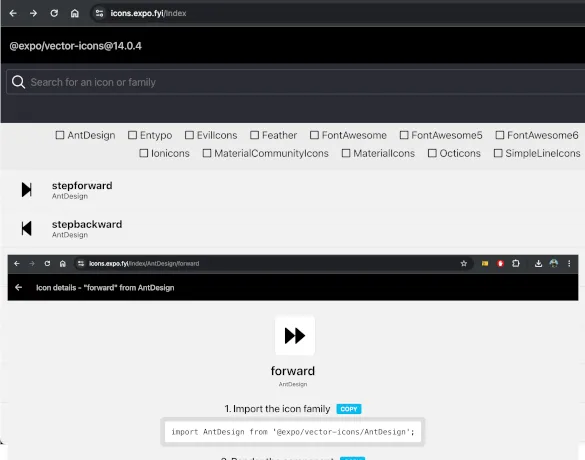Click the browser back arrow in the top toolbar
This screenshot has width=585, height=460.
tap(13, 13)
